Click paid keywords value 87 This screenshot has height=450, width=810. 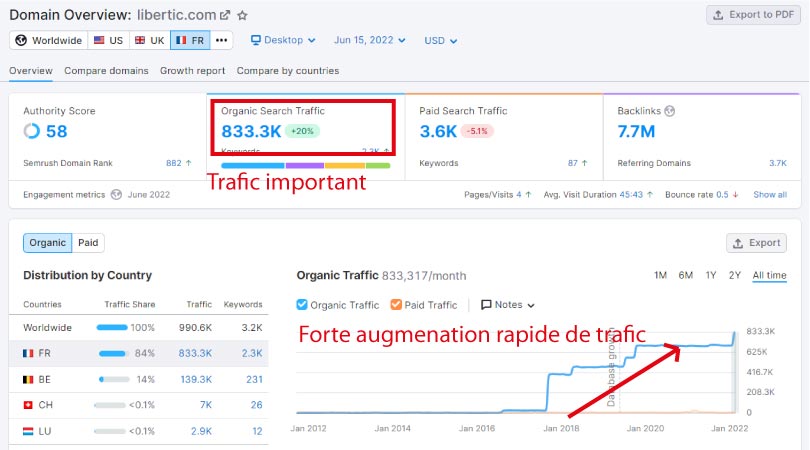click(x=572, y=163)
